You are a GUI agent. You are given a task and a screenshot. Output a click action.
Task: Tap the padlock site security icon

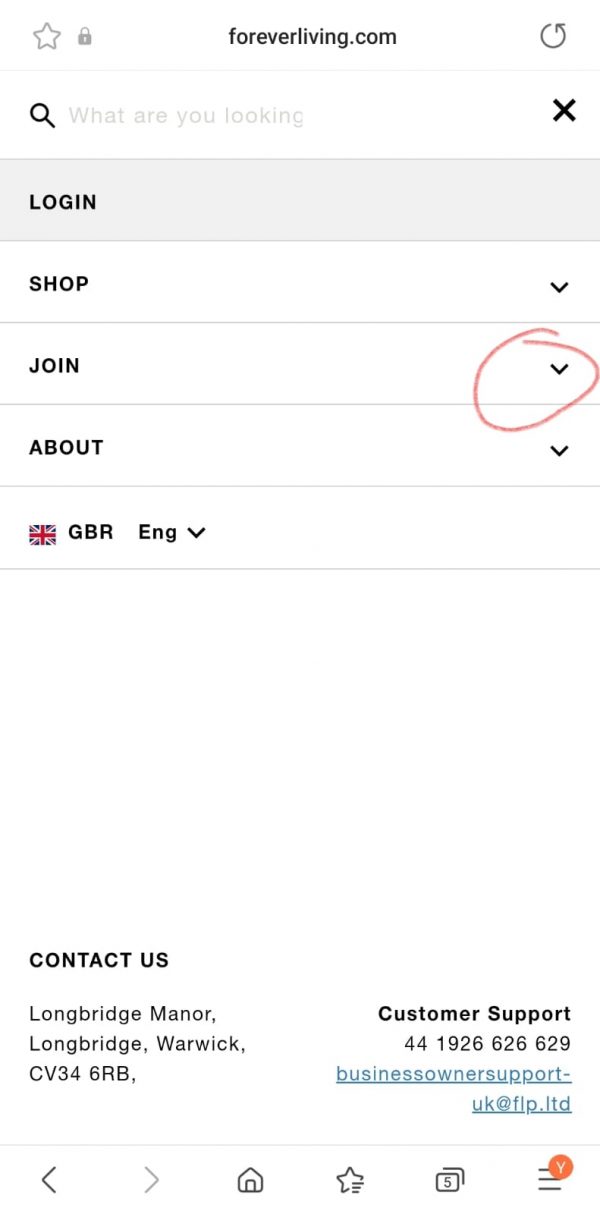(85, 37)
